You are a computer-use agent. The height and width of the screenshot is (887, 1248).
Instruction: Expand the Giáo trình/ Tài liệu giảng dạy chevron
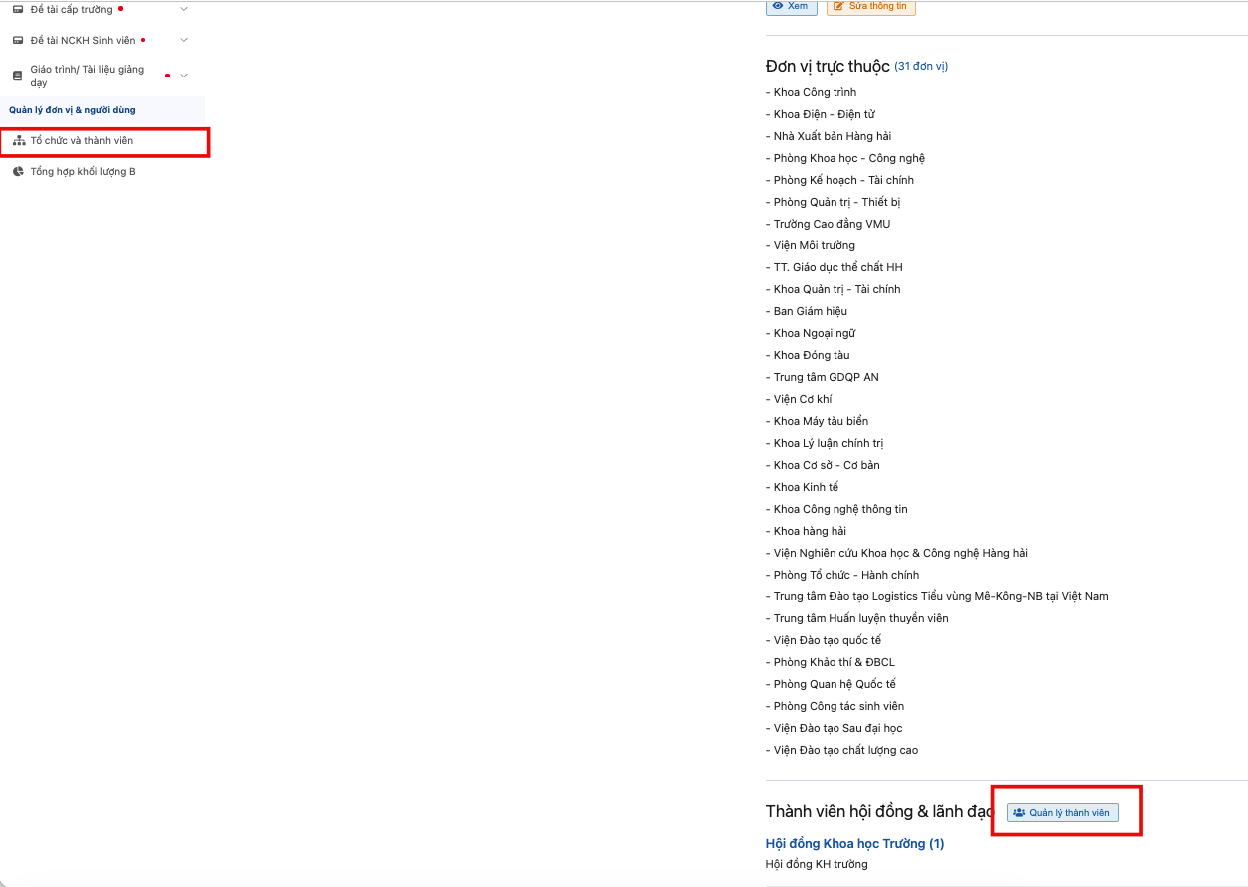coord(183,76)
